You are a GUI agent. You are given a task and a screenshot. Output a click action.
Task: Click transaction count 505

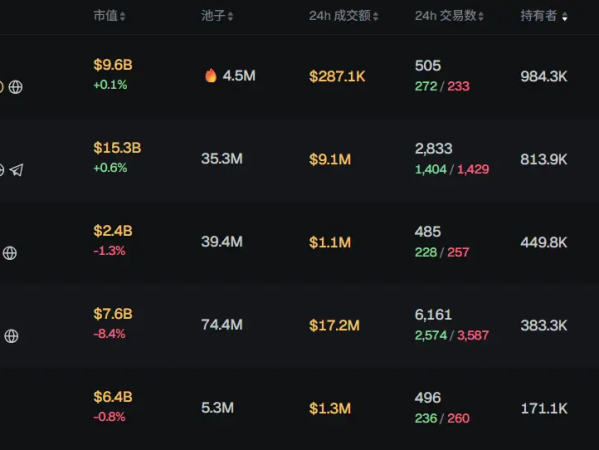click(428, 66)
